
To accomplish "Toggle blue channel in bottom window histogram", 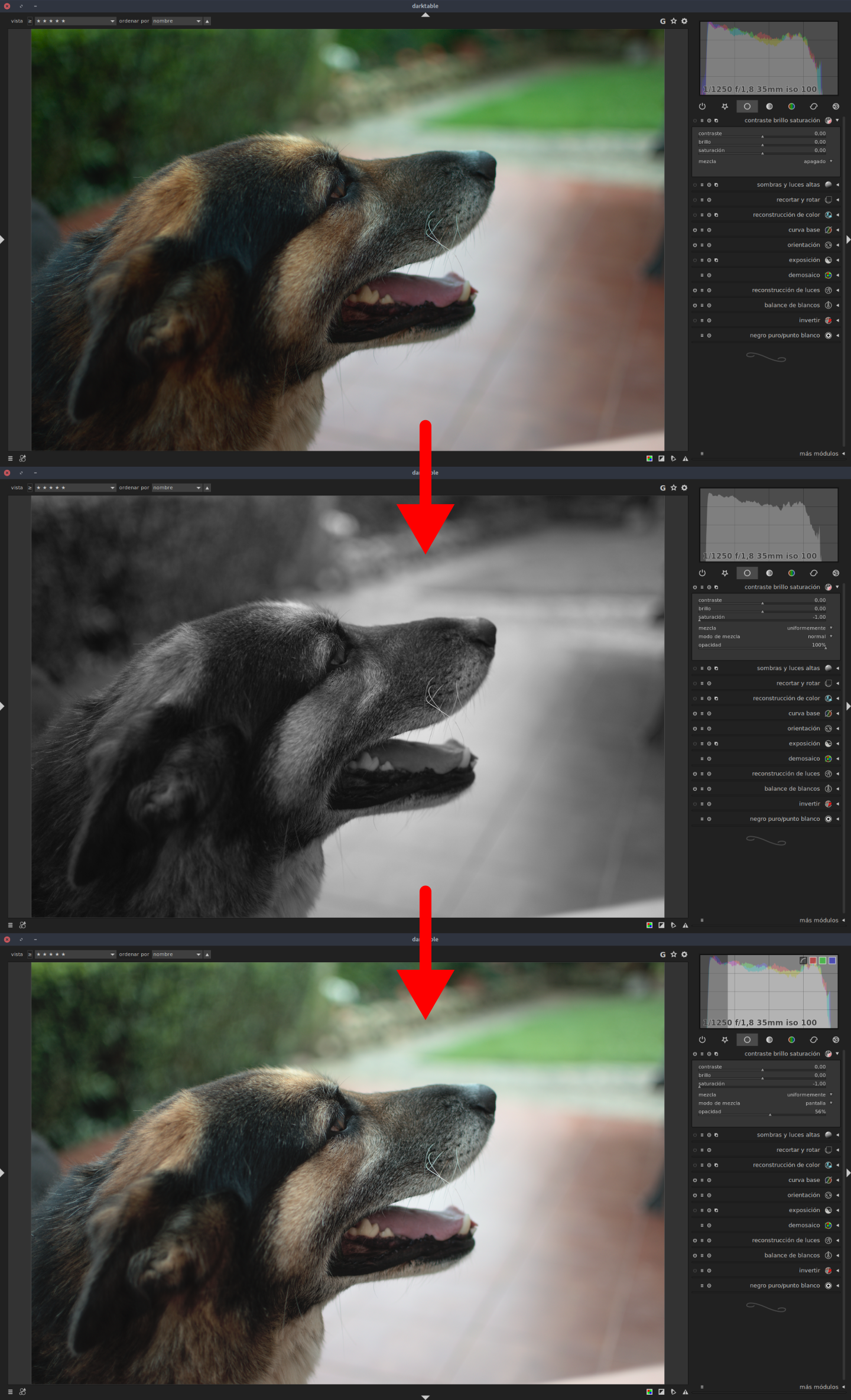I will coord(832,961).
